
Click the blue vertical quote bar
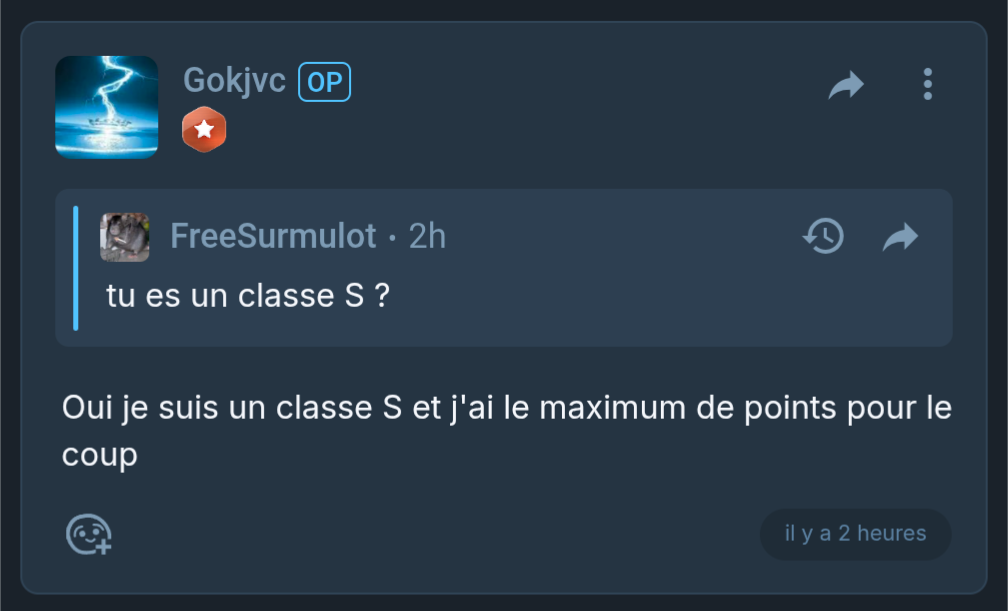pyautogui.click(x=76, y=268)
